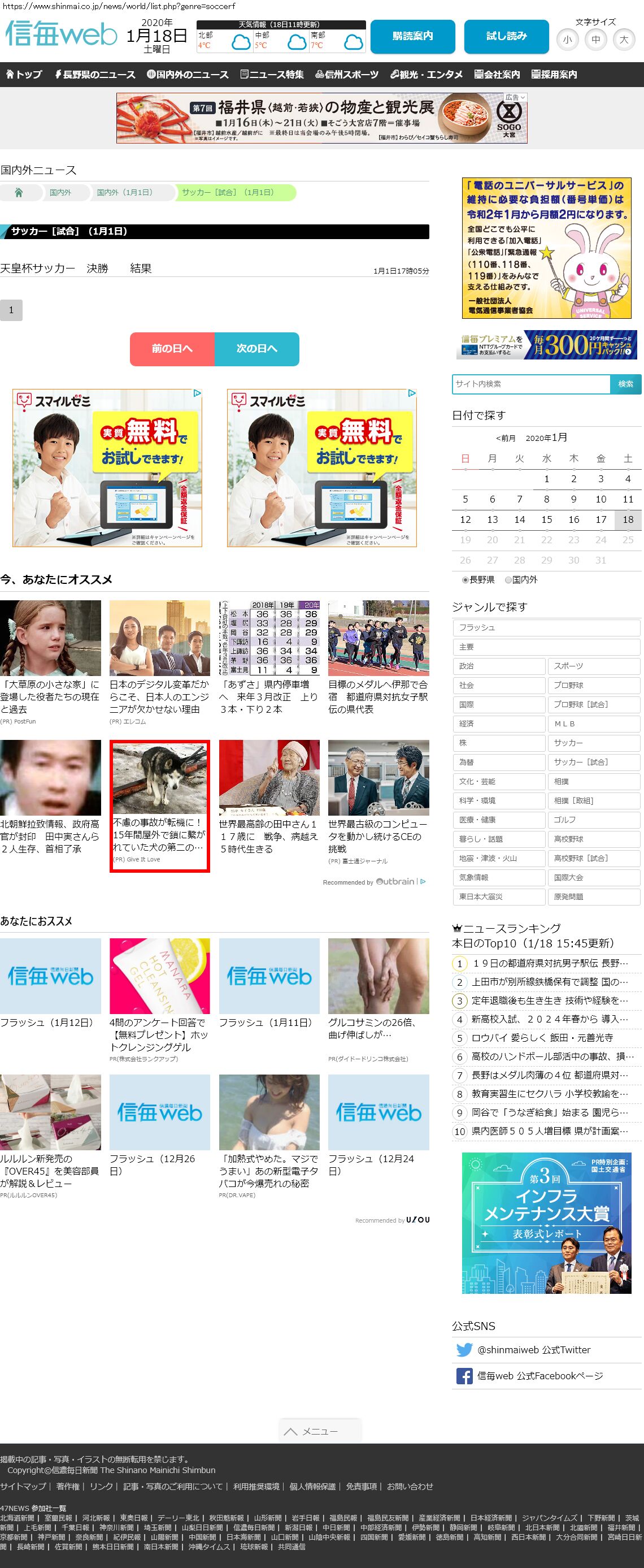Open the ＭＬＢ genre
The height and width of the screenshot is (1568, 644).
594,724
